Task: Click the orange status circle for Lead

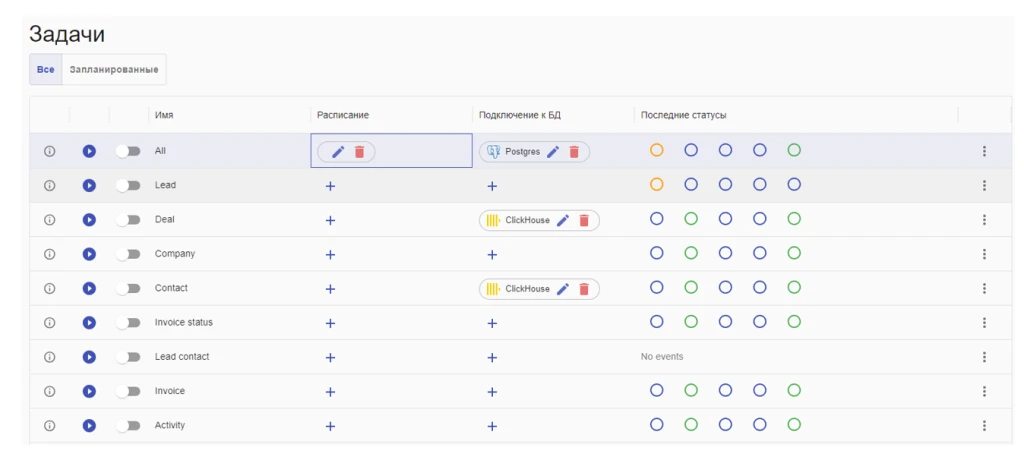Action: 657,185
